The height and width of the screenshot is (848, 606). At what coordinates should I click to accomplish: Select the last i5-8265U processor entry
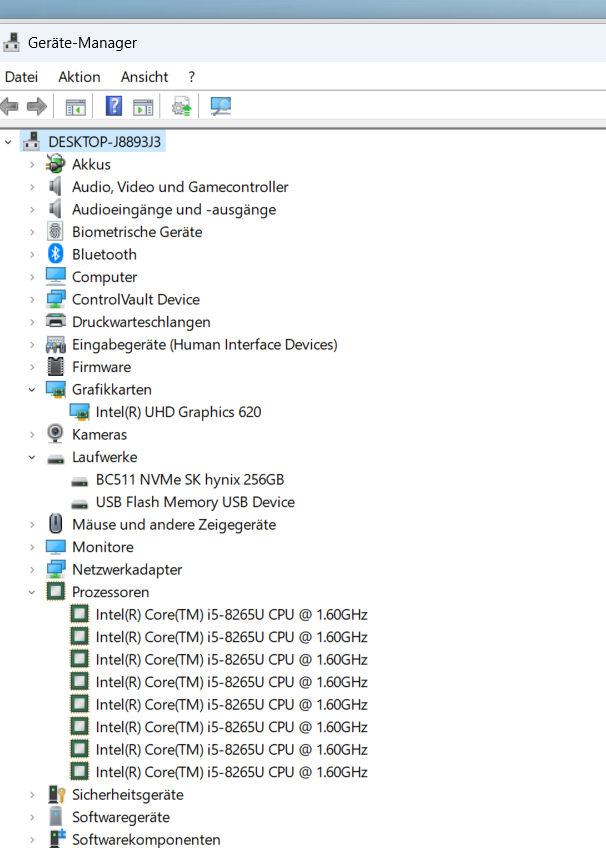(231, 772)
